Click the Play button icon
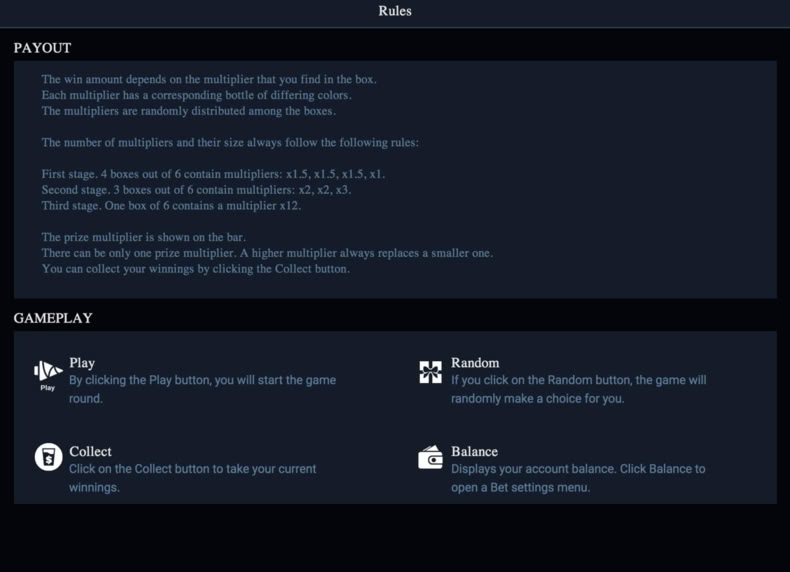This screenshot has height=572, width=790. click(x=48, y=375)
